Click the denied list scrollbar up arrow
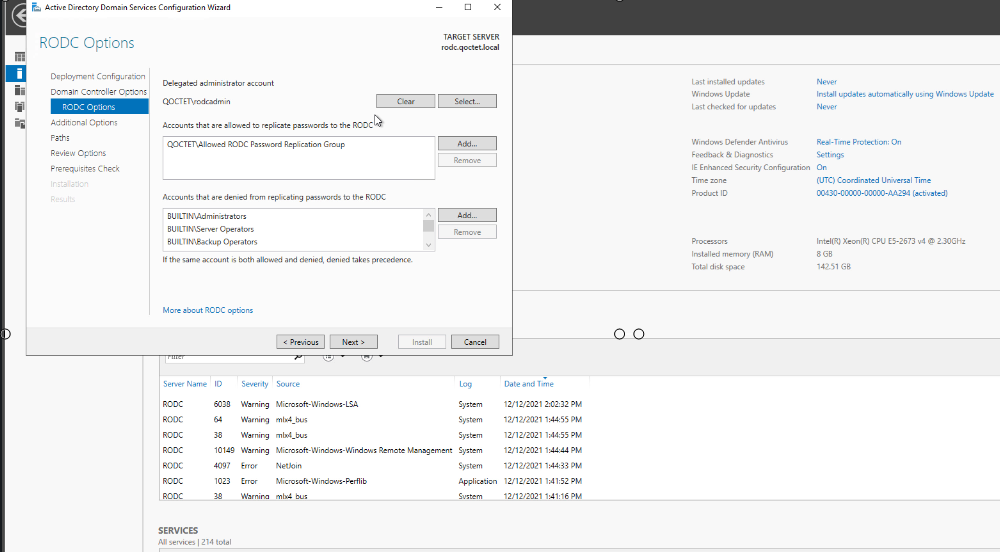1000x552 pixels. [x=429, y=215]
